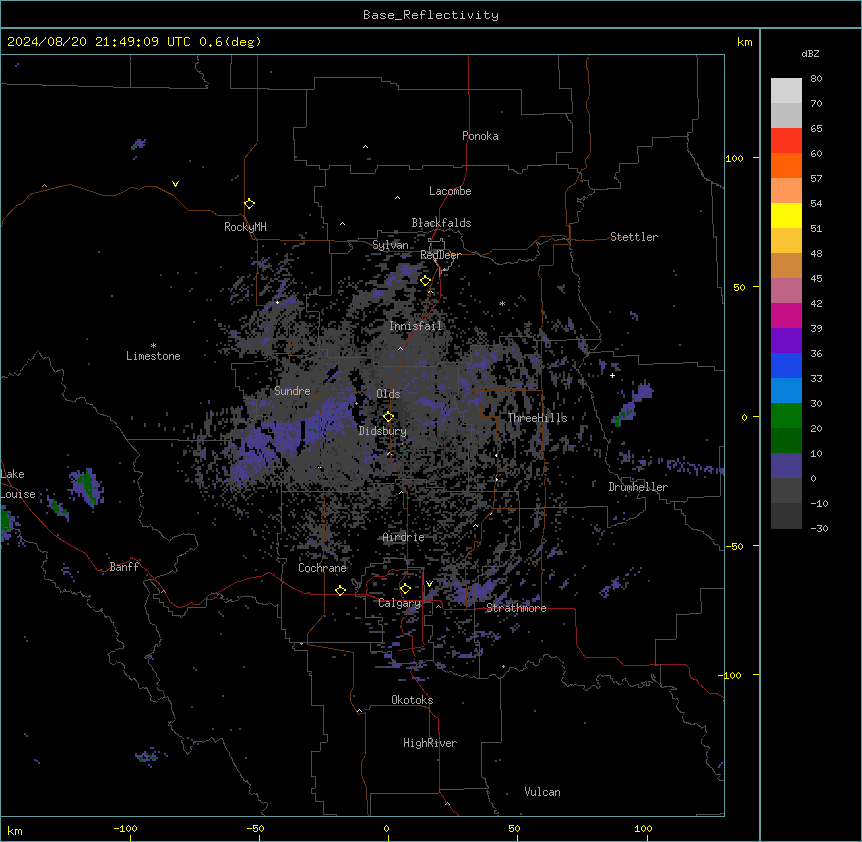The image size is (862, 842).
Task: Click the HighRiver town label
Action: (430, 743)
